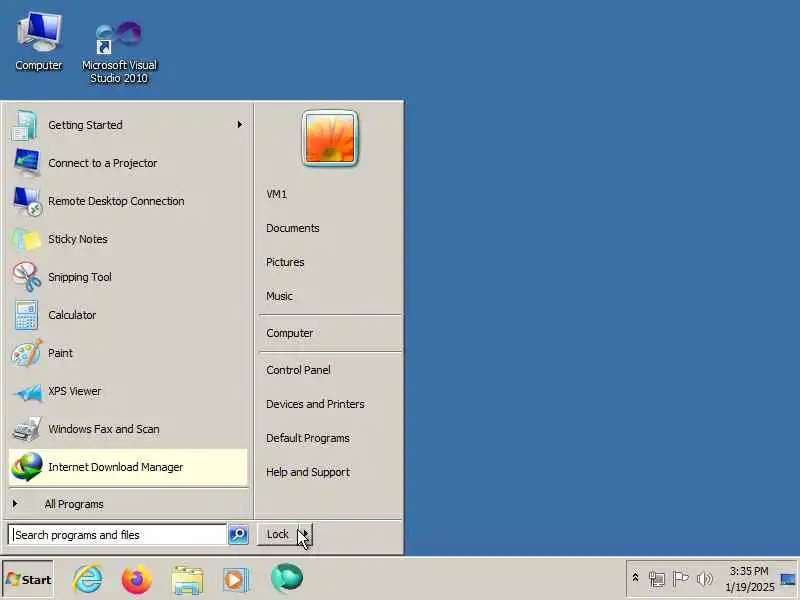Image resolution: width=800 pixels, height=600 pixels.
Task: Open Computer from the Start menu right pane
Action: (x=289, y=333)
